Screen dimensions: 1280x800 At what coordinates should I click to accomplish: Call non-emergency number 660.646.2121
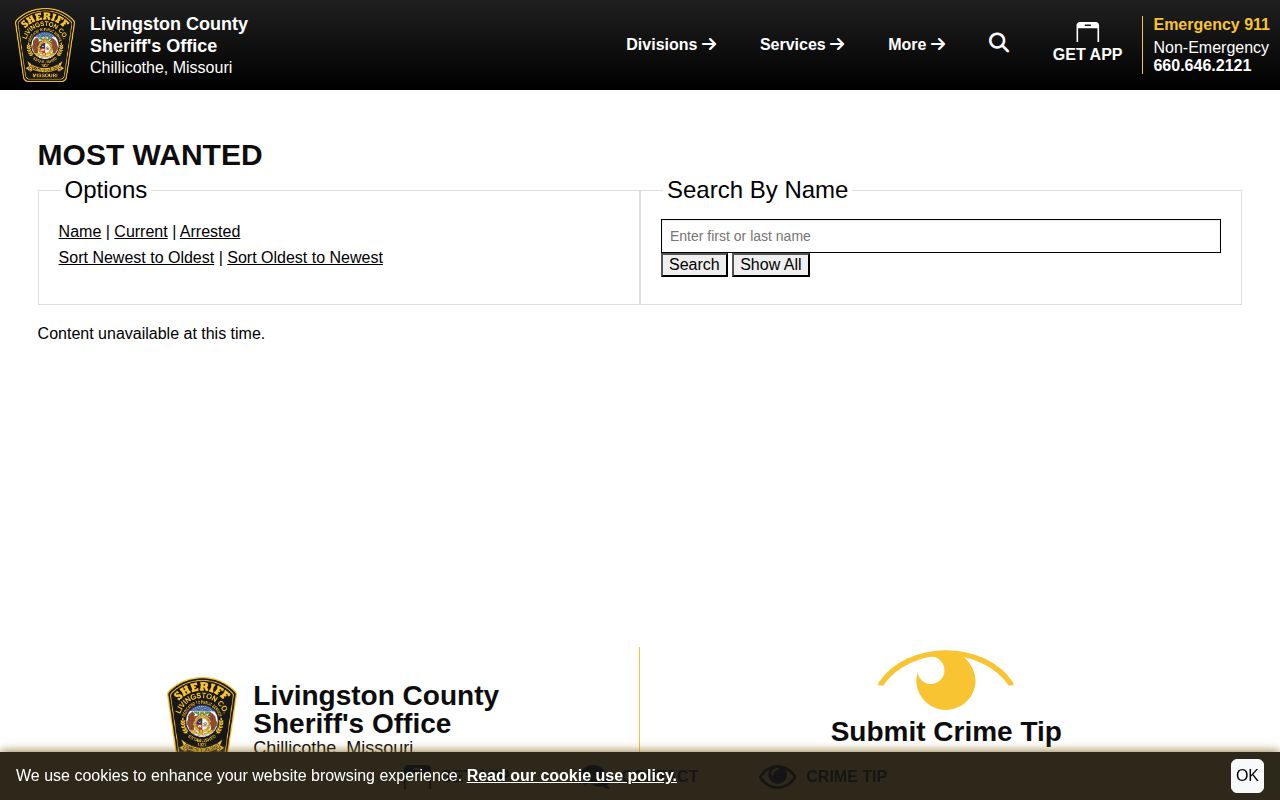(1202, 65)
